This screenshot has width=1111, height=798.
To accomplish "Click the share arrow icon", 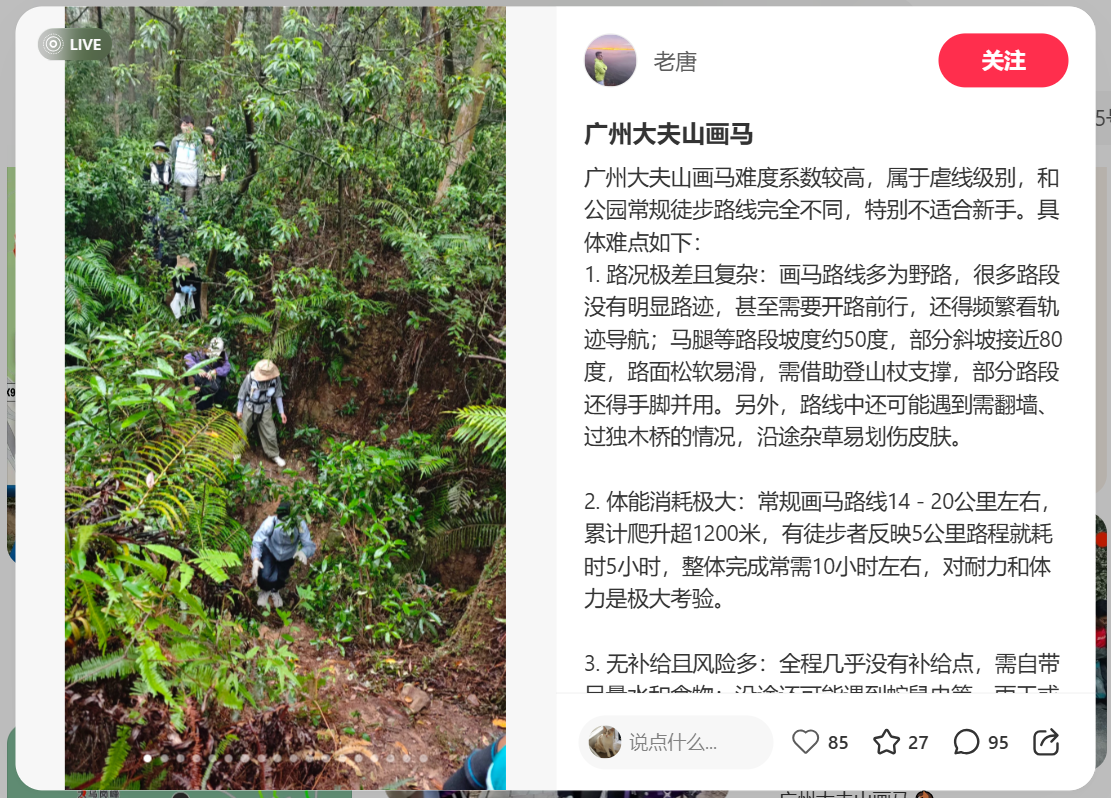I will pos(1046,742).
